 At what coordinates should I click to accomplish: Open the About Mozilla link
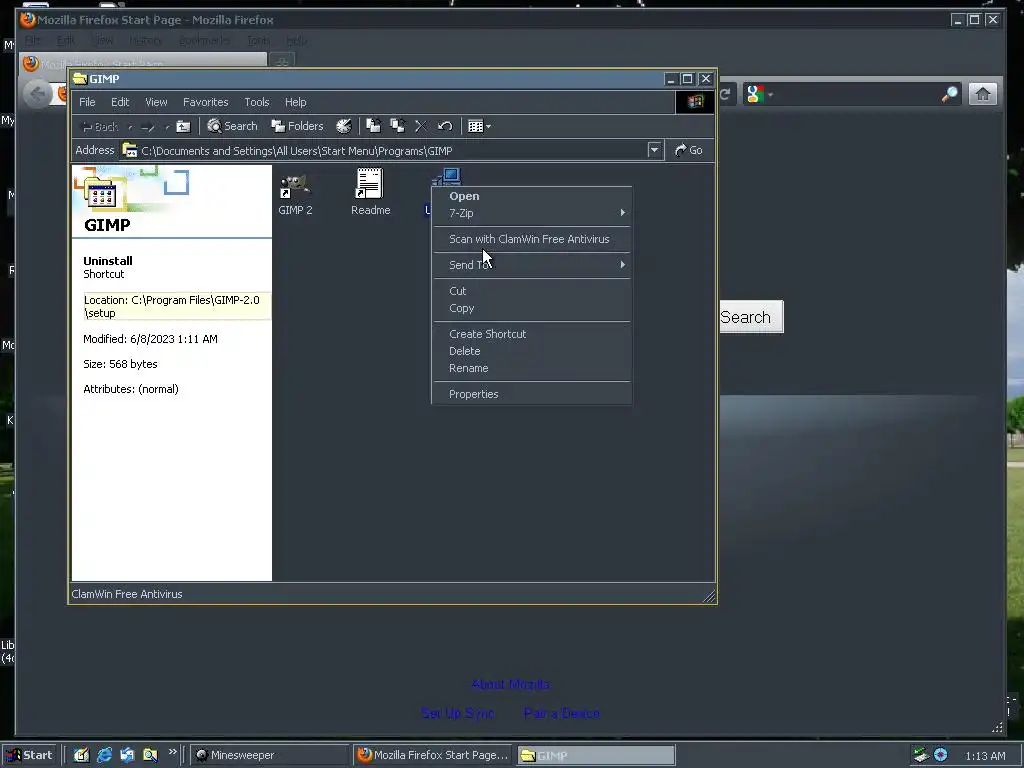click(511, 684)
